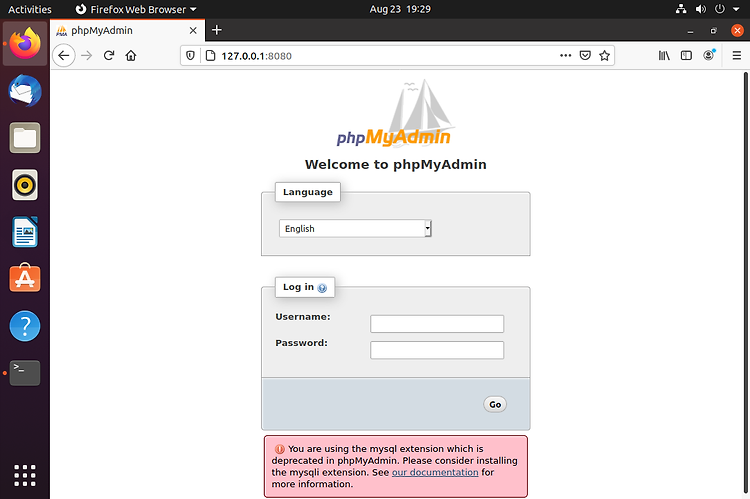Launch Firefox from the dock
This screenshot has width=750, height=499.
25,44
